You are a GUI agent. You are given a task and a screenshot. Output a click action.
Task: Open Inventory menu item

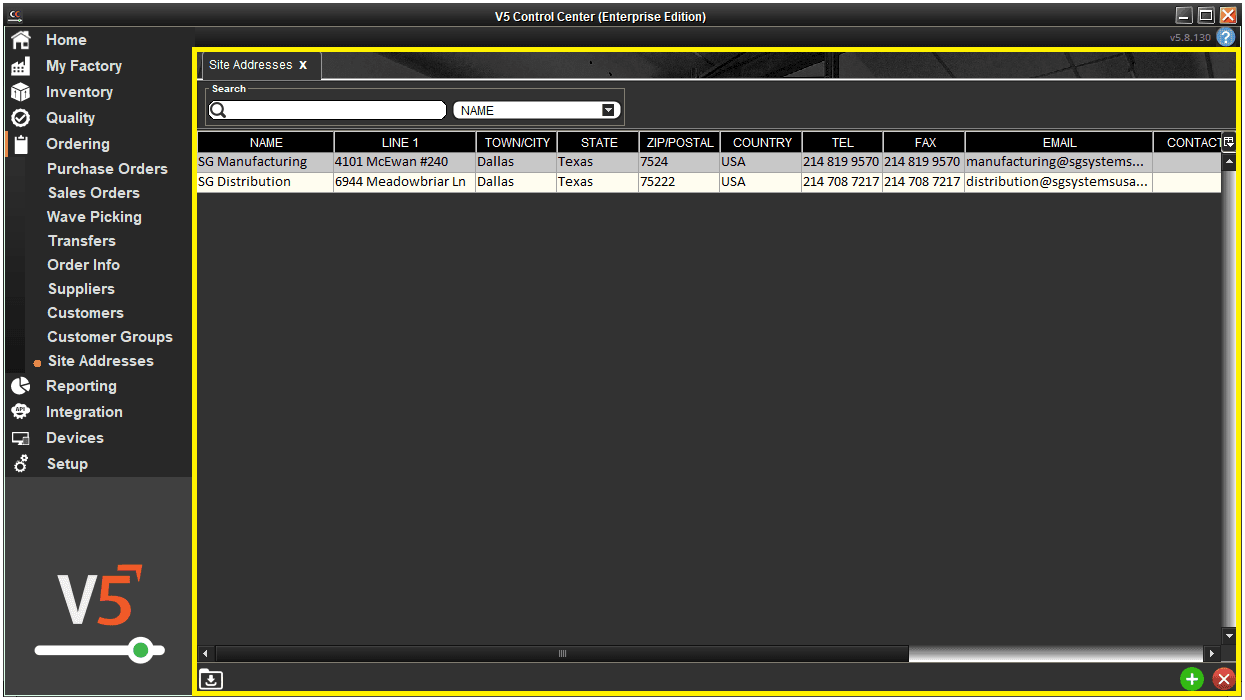(79, 92)
